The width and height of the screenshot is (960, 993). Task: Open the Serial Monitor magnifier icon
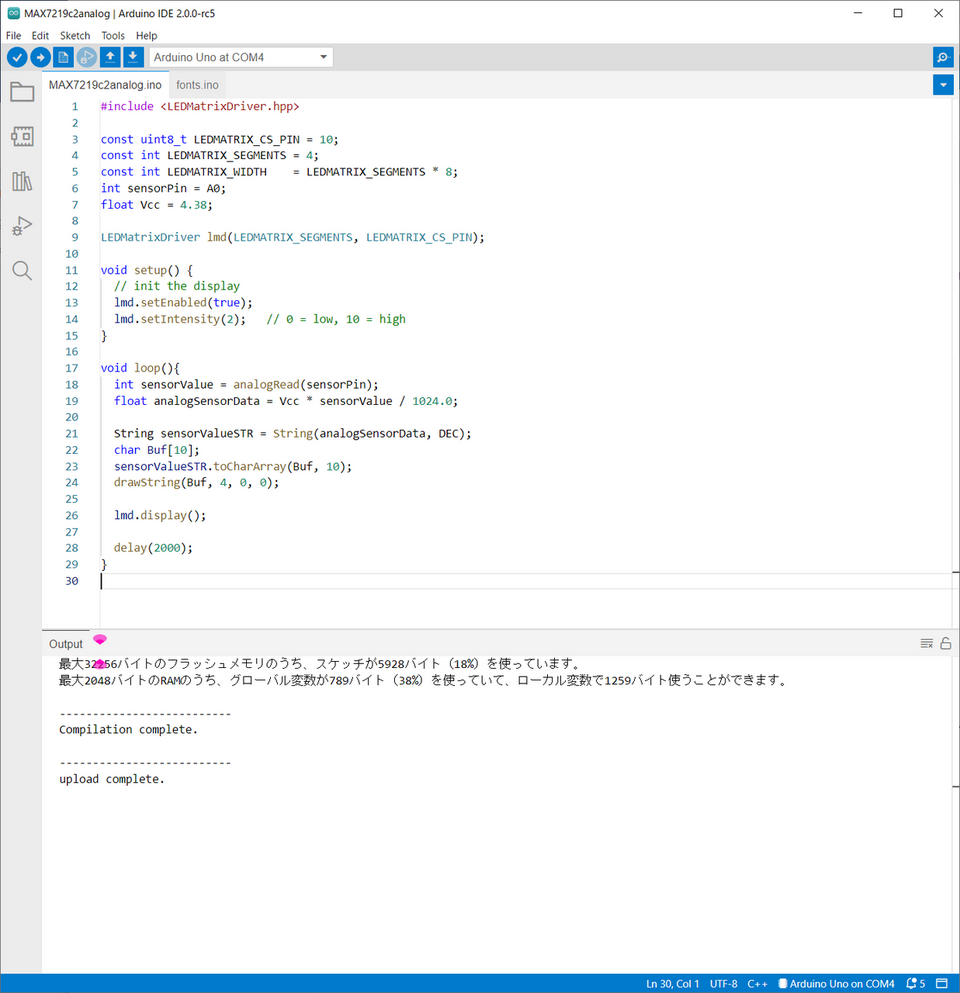[942, 57]
